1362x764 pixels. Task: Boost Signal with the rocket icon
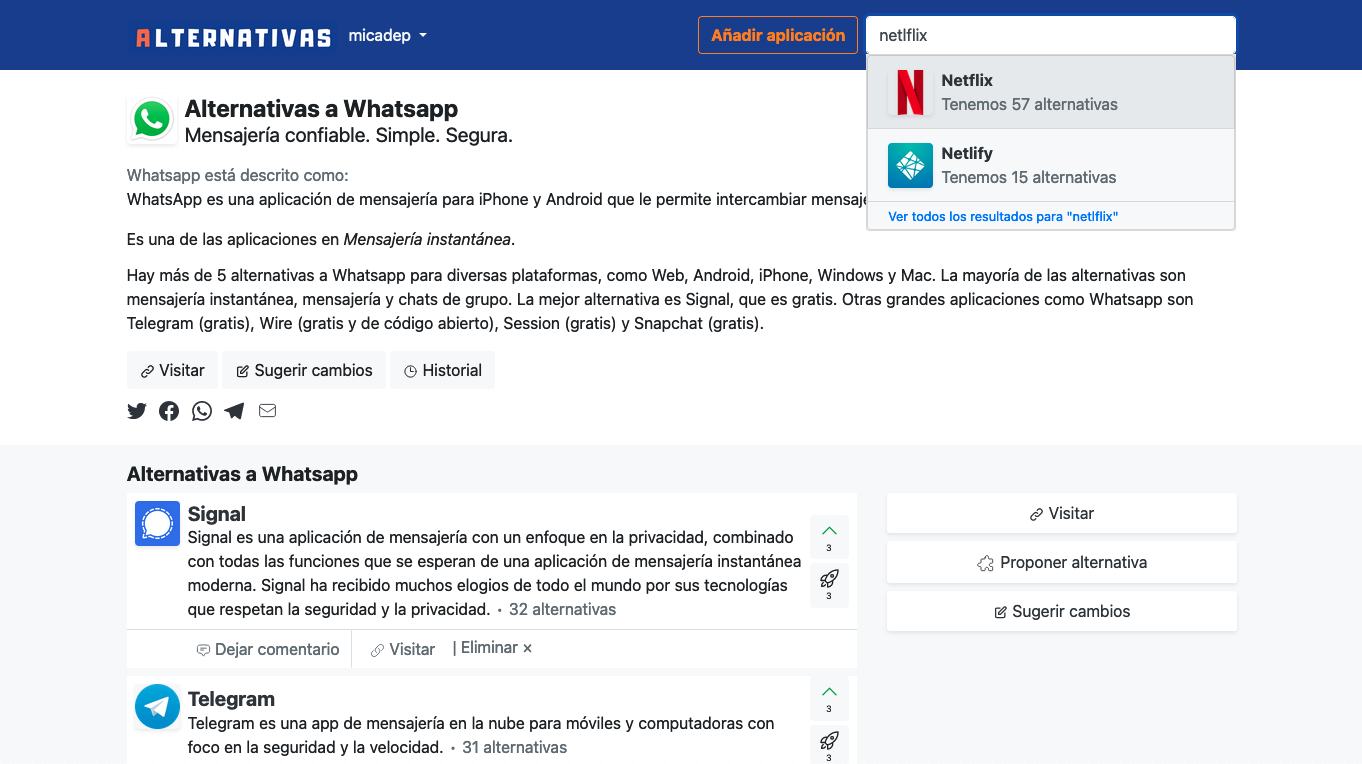[829, 584]
